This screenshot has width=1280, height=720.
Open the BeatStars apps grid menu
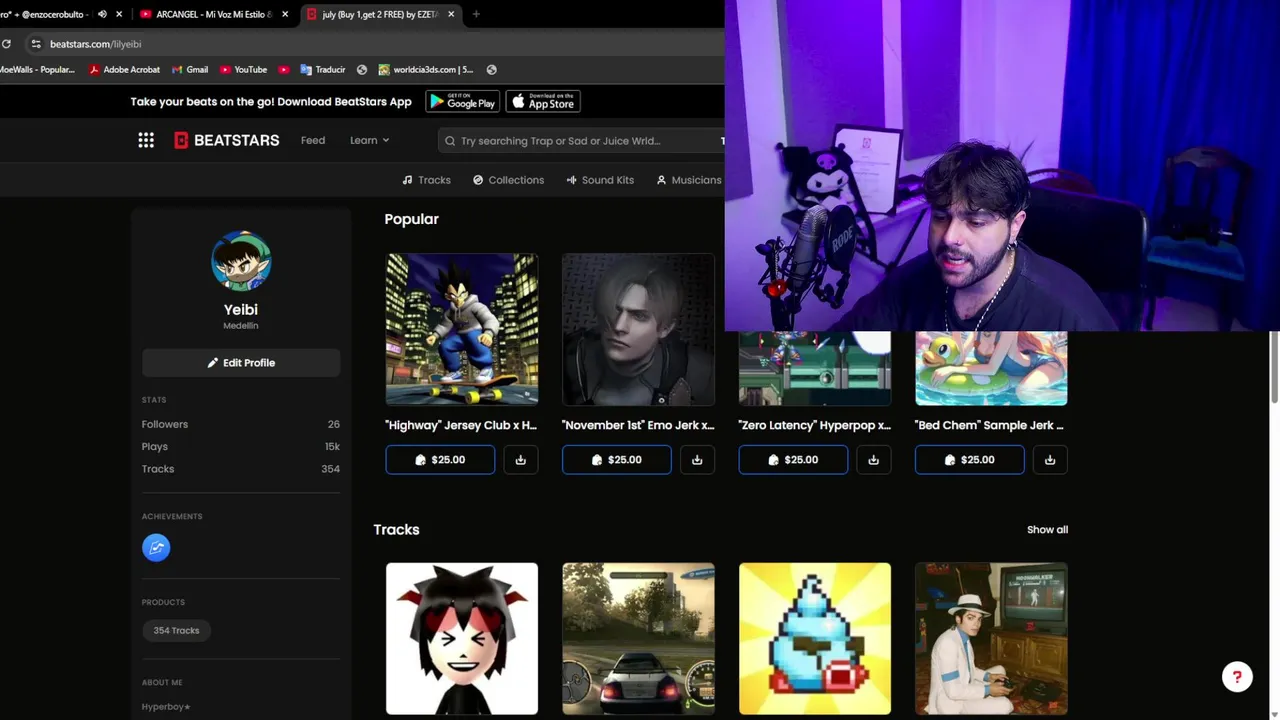(146, 140)
